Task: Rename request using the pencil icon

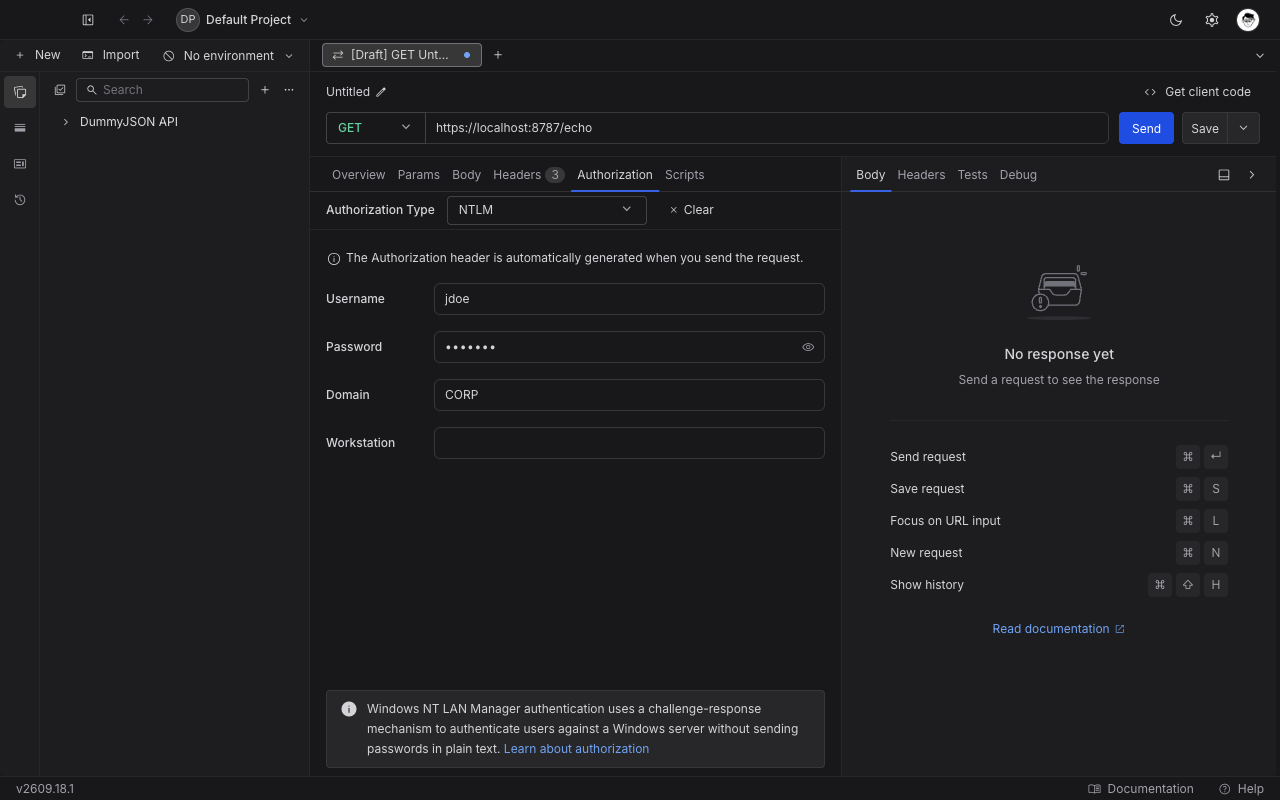Action: click(x=381, y=92)
